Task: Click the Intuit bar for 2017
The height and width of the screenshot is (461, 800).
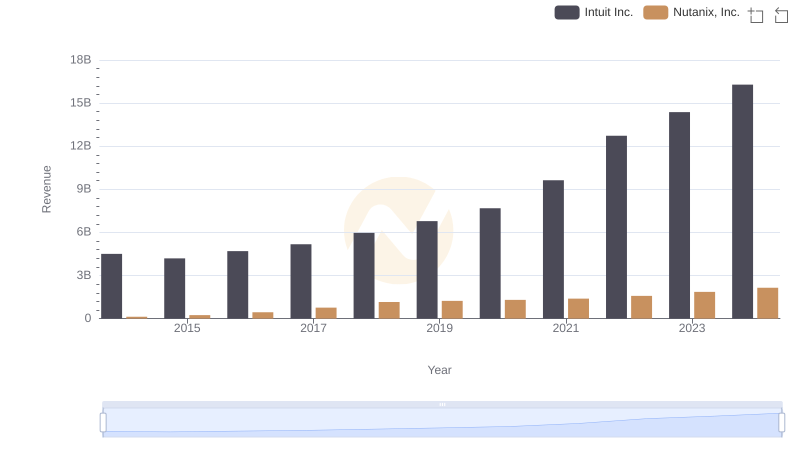Action: (x=301, y=281)
